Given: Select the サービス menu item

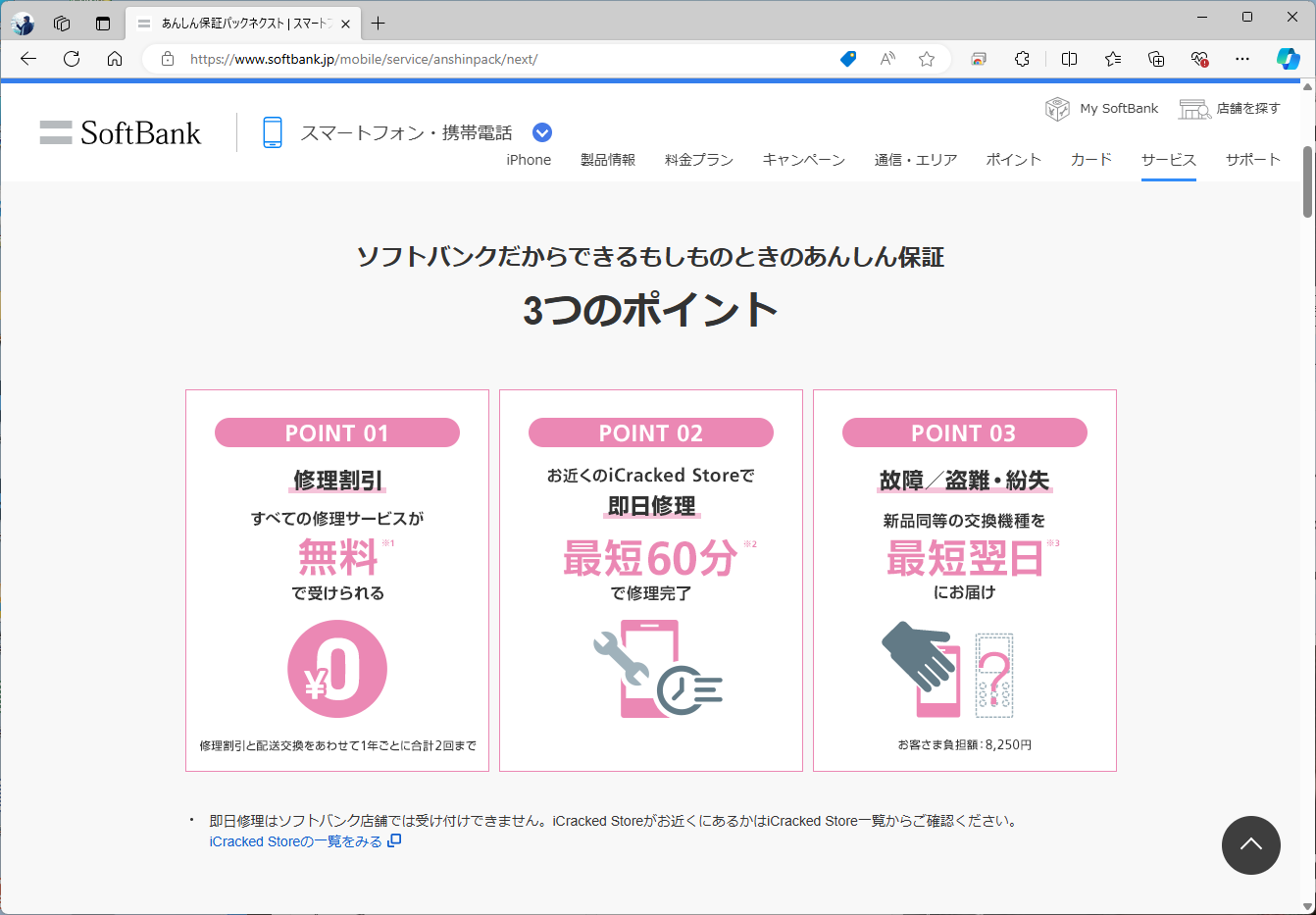Looking at the screenshot, I should [x=1169, y=160].
